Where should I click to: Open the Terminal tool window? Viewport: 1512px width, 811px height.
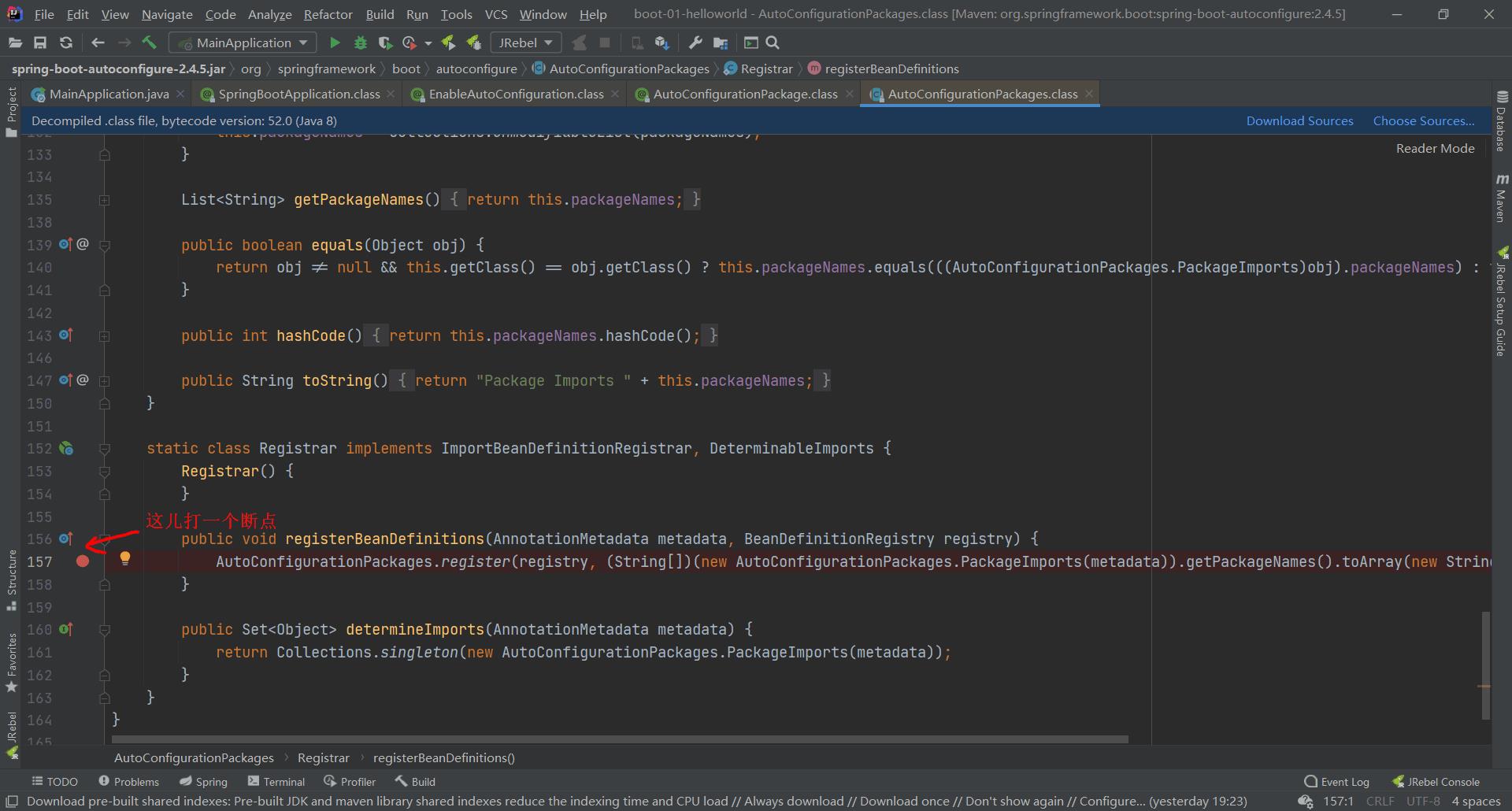click(276, 781)
